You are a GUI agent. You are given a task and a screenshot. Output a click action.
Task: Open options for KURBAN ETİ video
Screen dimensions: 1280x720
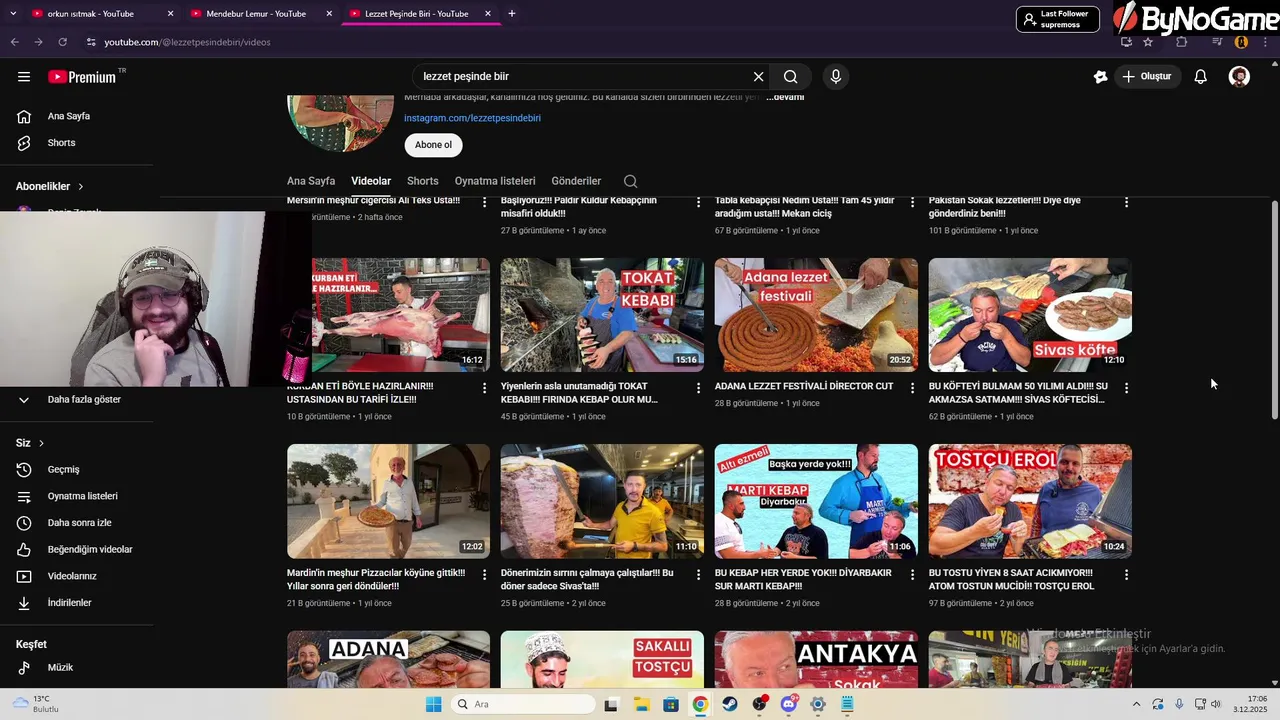pyautogui.click(x=484, y=388)
